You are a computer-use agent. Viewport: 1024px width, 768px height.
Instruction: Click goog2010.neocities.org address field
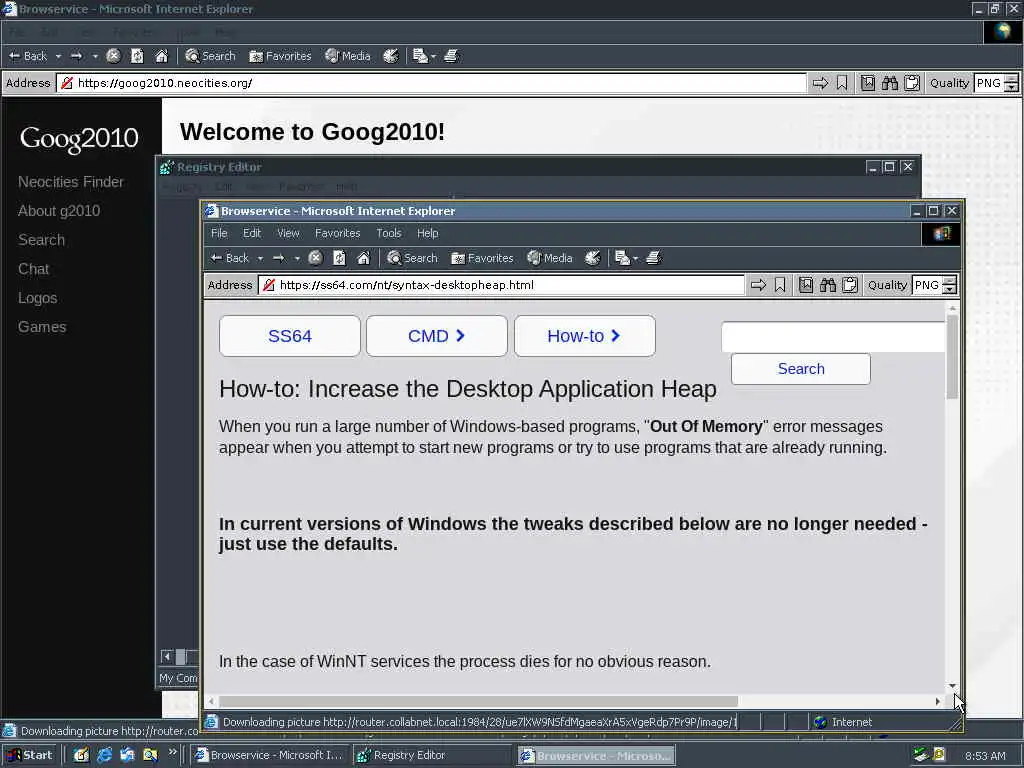431,83
